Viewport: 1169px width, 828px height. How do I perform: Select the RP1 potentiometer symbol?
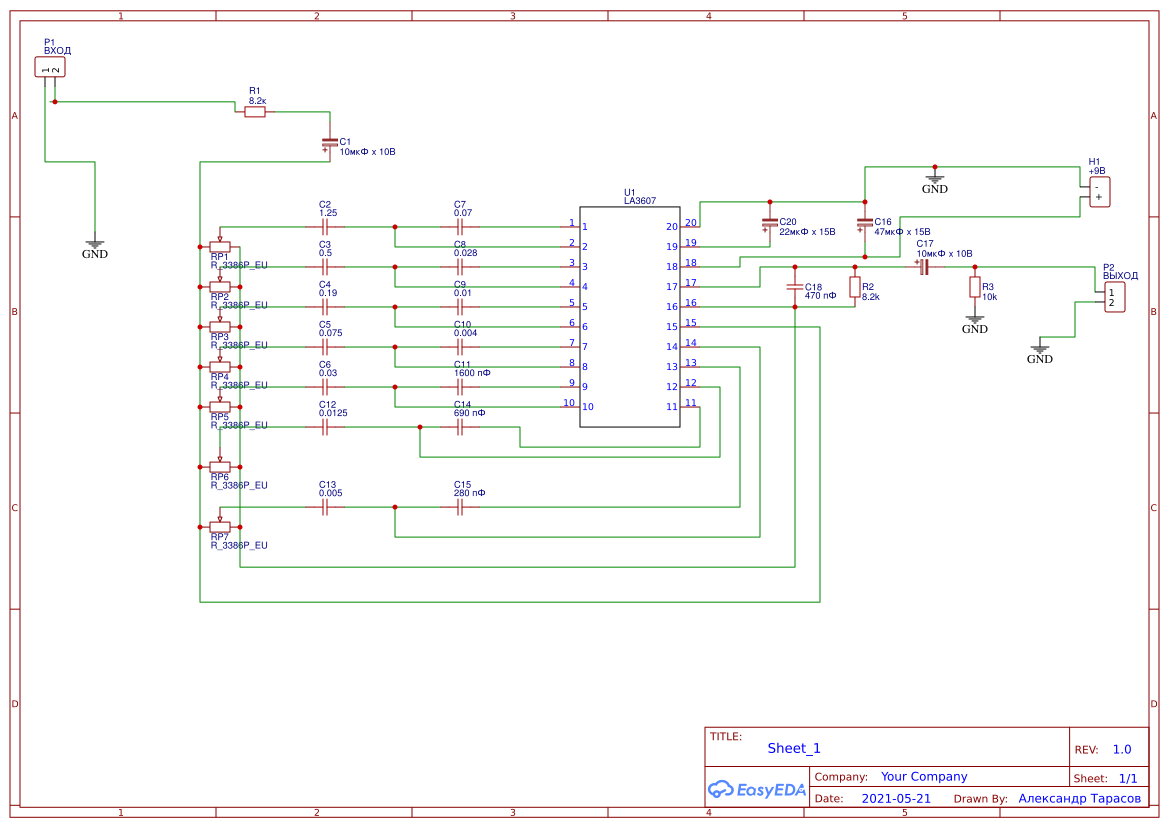[220, 245]
